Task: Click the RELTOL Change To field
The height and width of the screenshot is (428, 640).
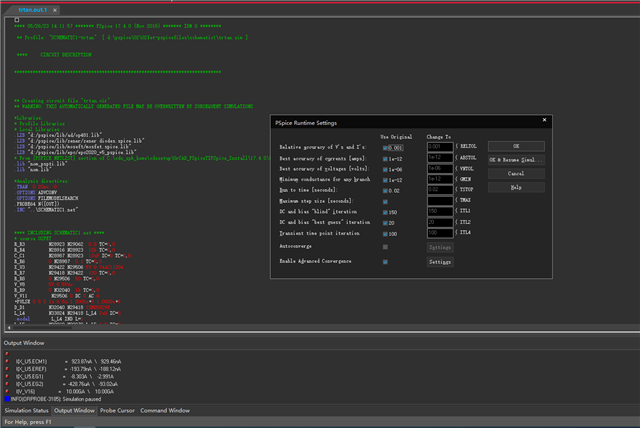Action: tap(440, 147)
